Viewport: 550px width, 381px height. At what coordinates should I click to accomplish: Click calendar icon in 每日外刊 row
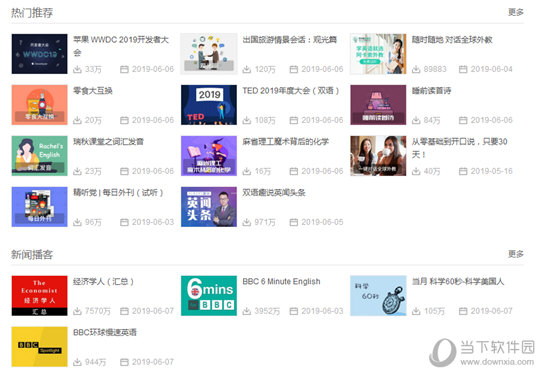(x=124, y=222)
